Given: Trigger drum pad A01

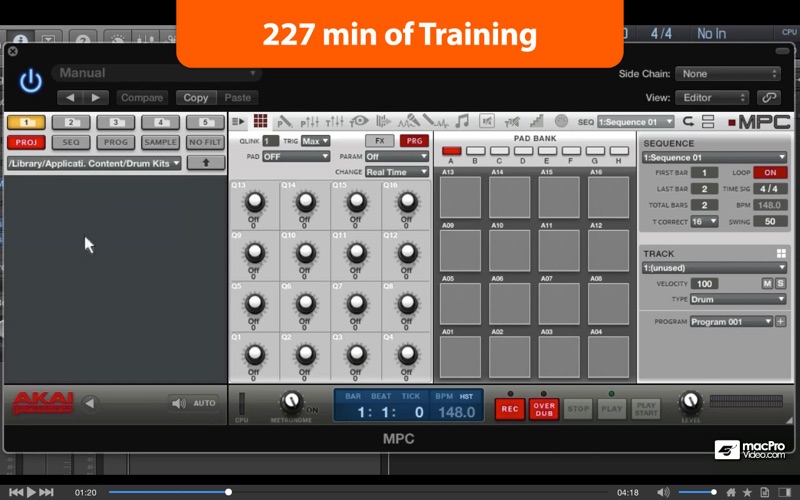Looking at the screenshot, I should (460, 357).
